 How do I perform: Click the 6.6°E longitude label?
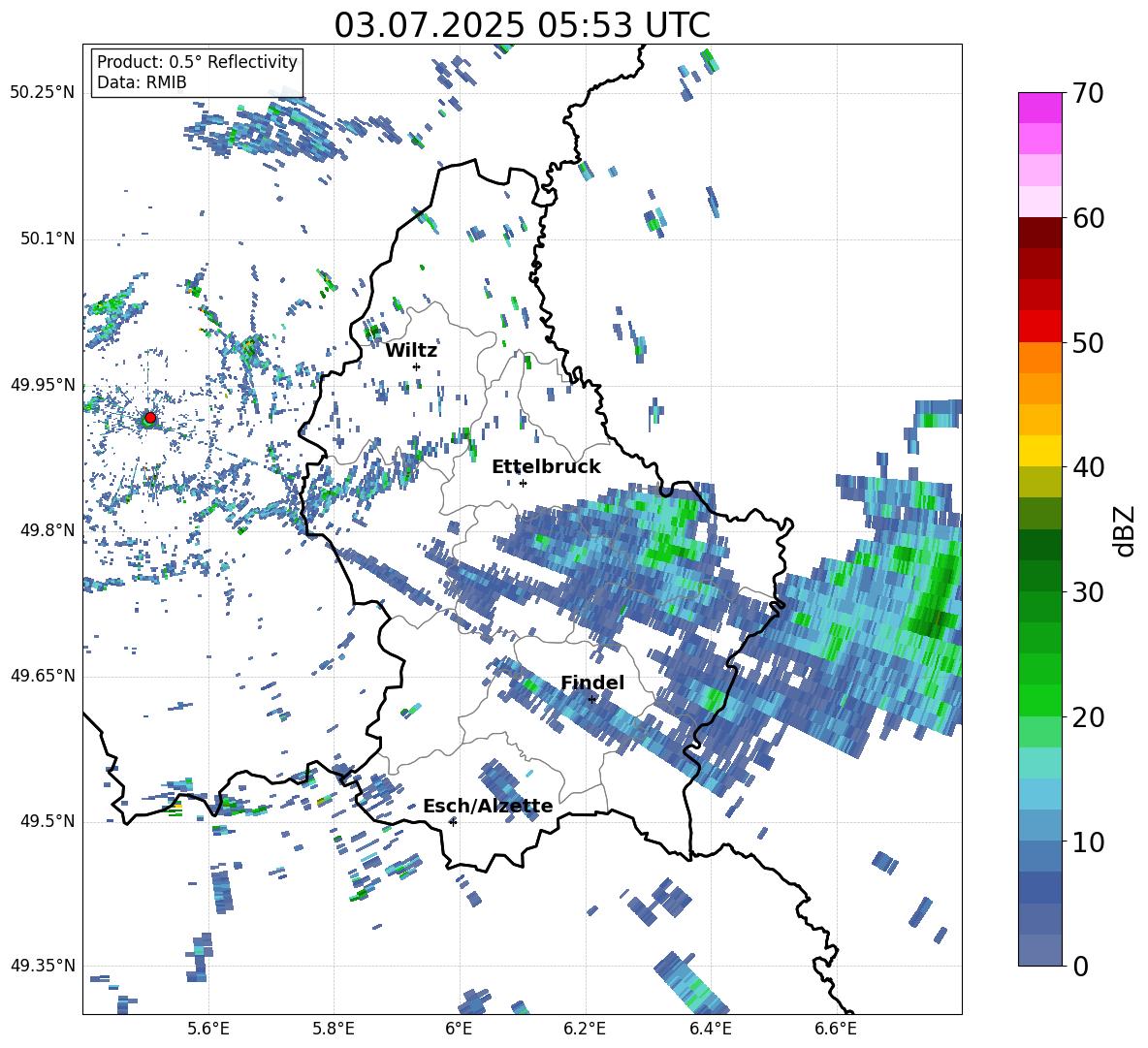836,1030
